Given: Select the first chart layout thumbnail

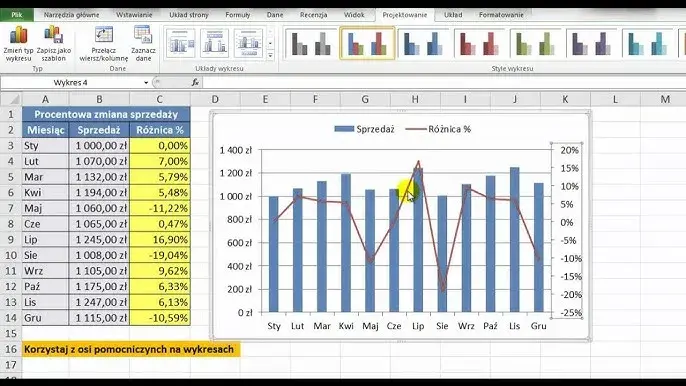Looking at the screenshot, I should pos(181,43).
